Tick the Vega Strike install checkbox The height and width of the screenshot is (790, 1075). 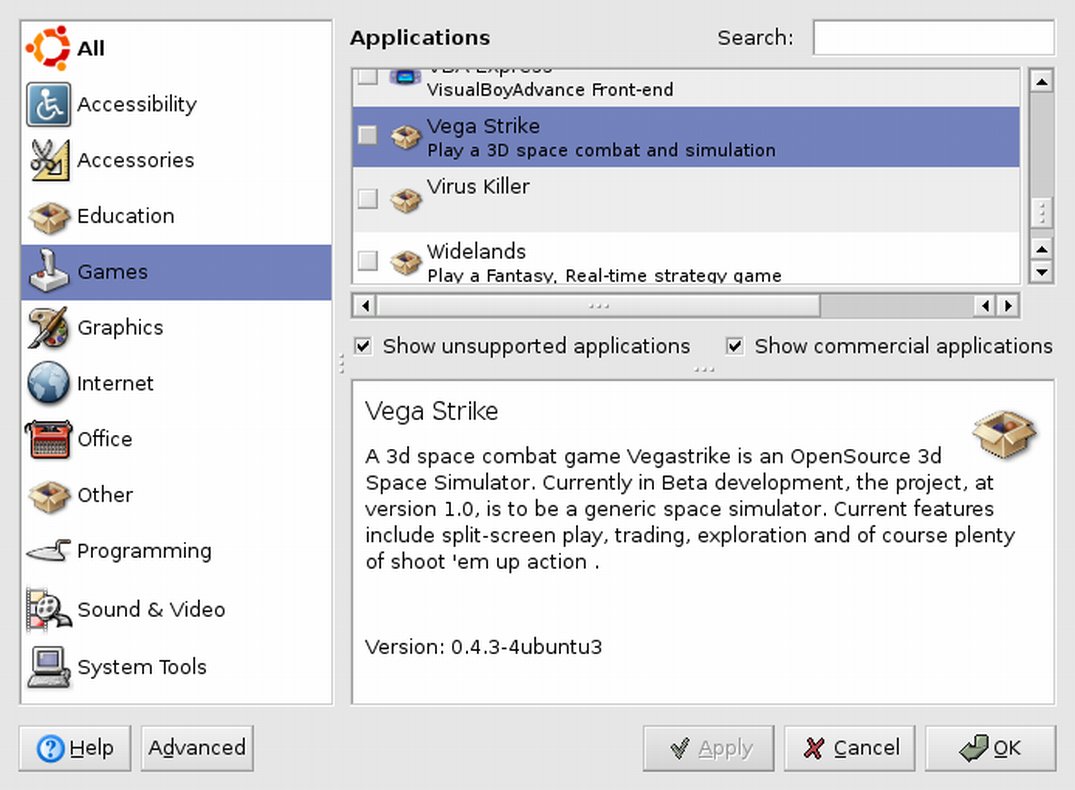click(368, 135)
